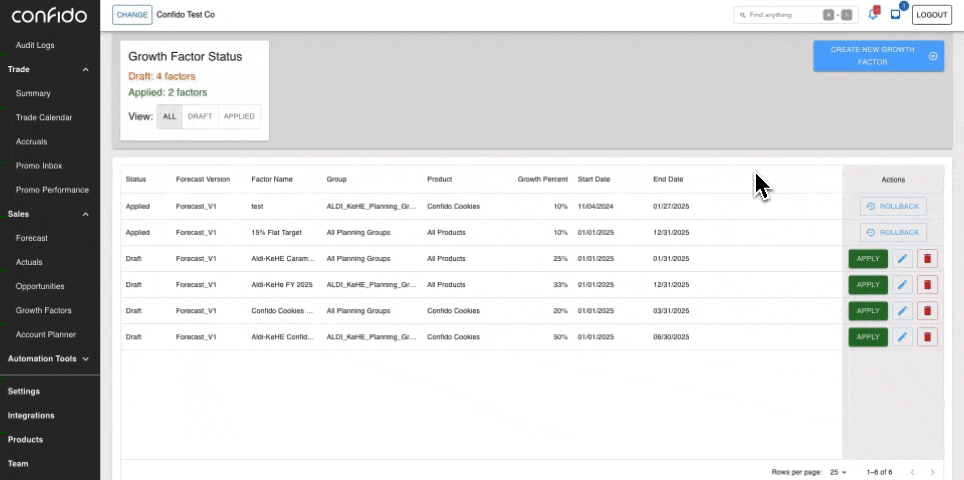Open Trade Calendar page
This screenshot has height=480, width=964.
tap(44, 117)
